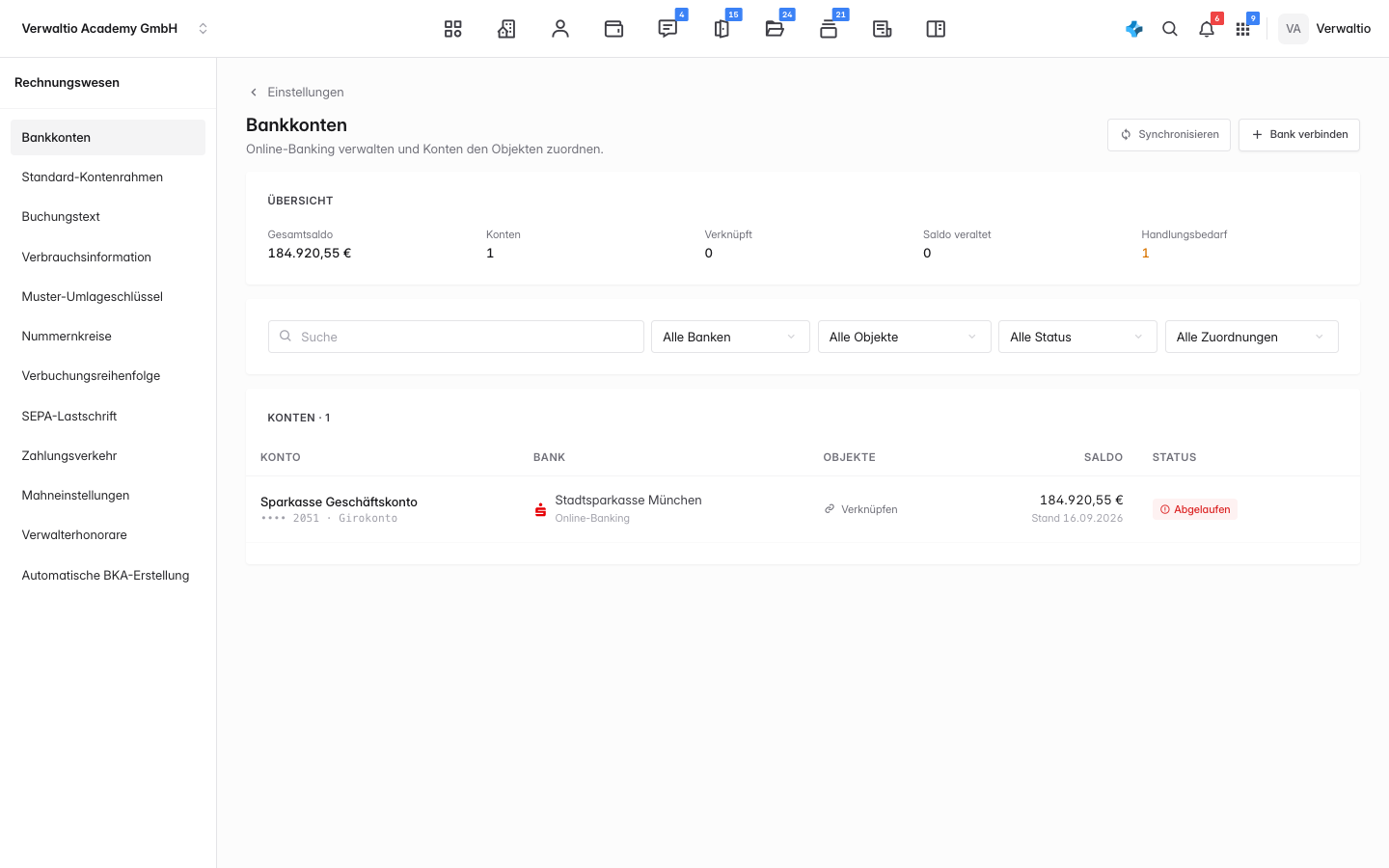The width and height of the screenshot is (1389, 868).
Task: Click the Synchronisieren button
Action: pos(1169,135)
